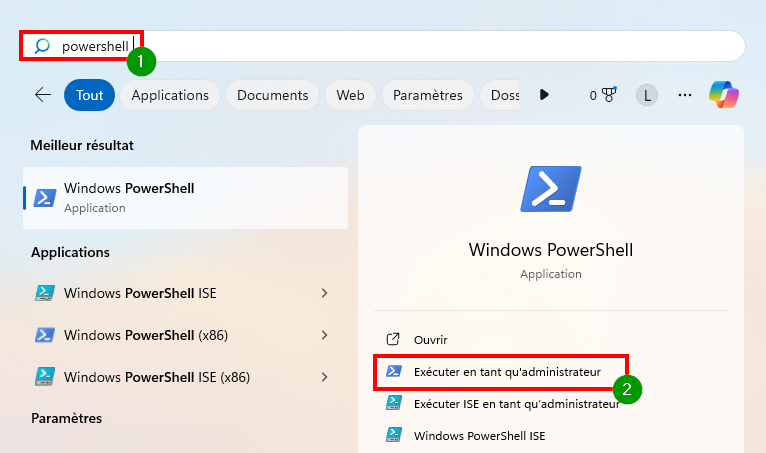Click the Windows PowerShell (x86) icon
Image resolution: width=766 pixels, height=453 pixels.
point(44,335)
